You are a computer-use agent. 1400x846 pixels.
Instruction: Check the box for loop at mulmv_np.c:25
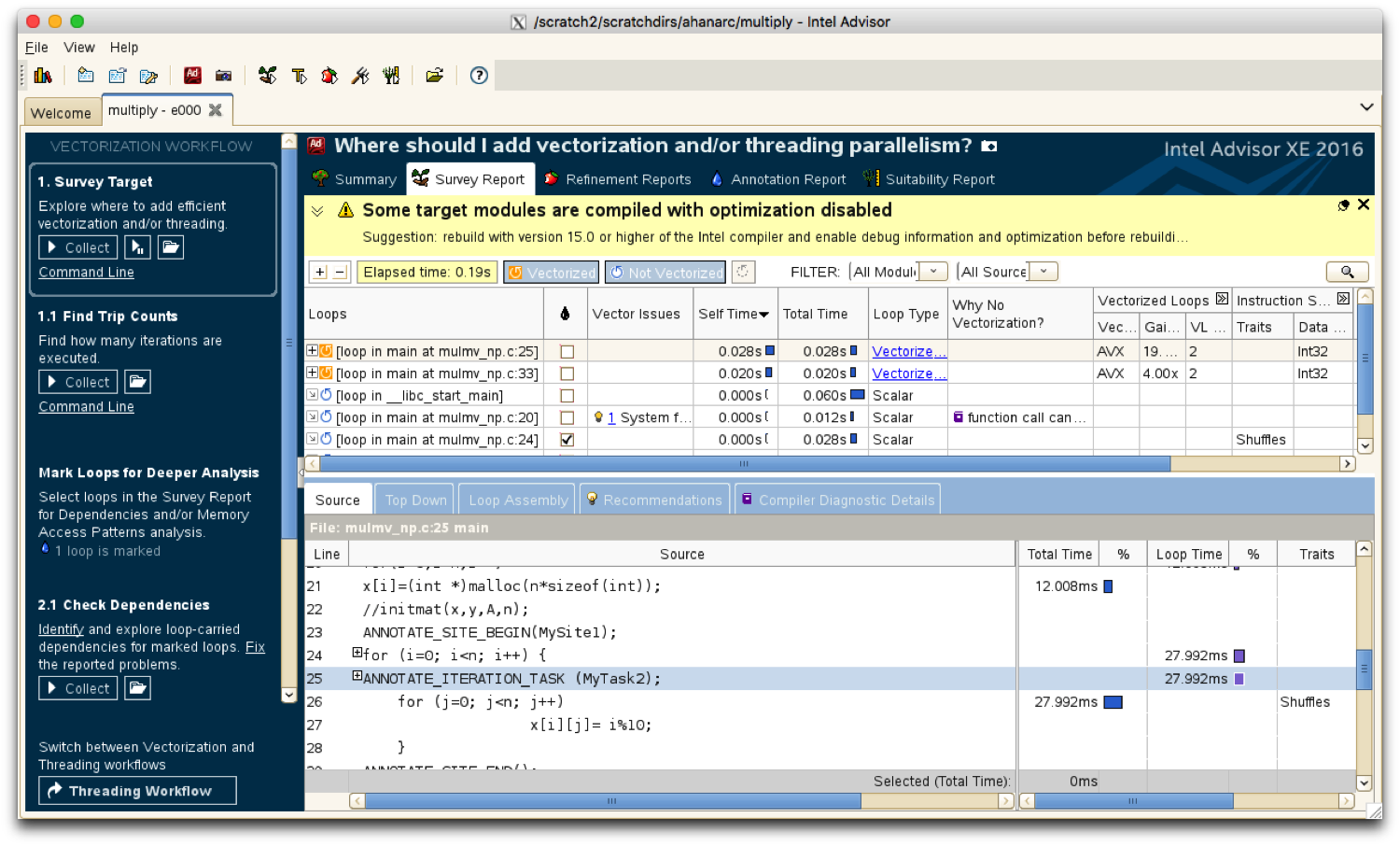[x=567, y=352]
